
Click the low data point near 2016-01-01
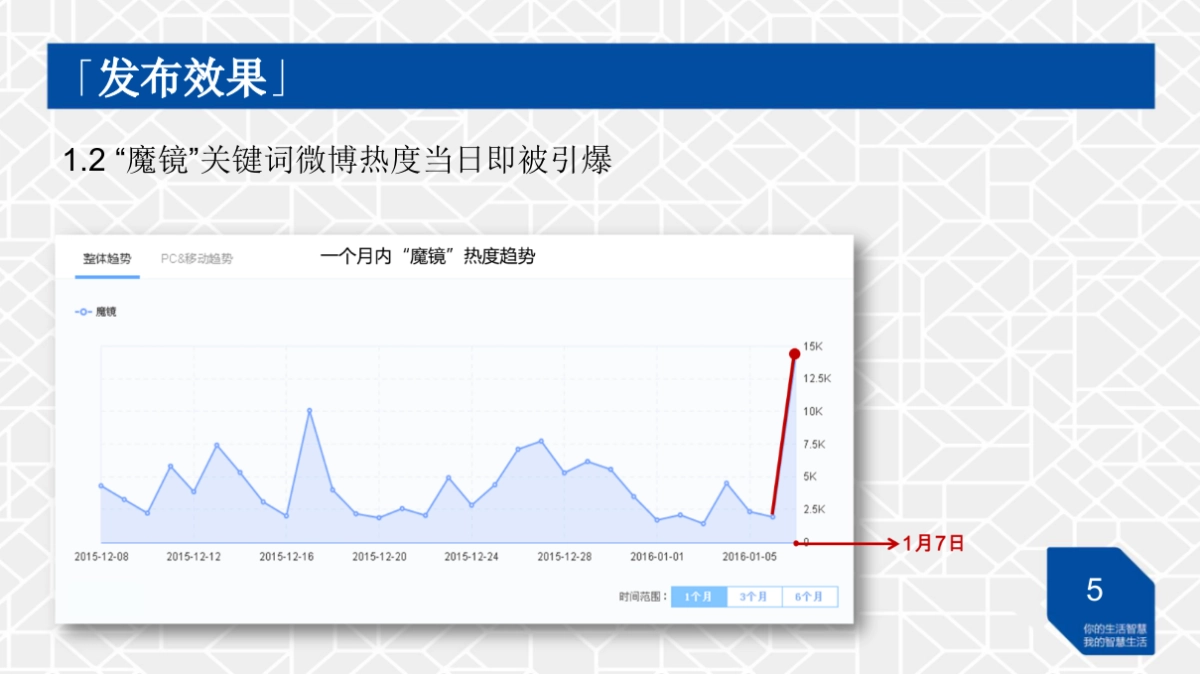[656, 519]
